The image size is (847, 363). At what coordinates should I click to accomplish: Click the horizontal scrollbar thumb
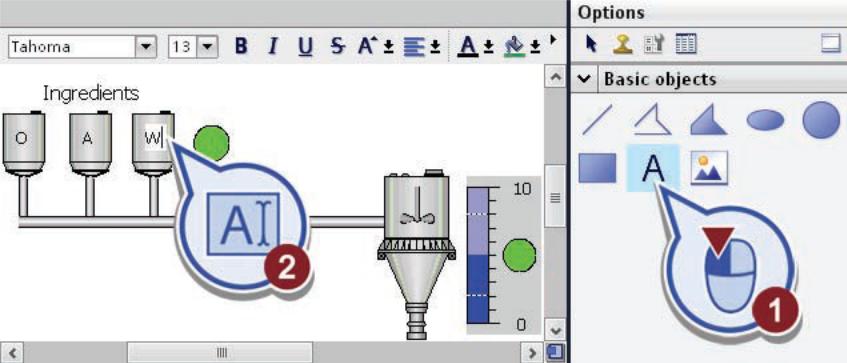pos(220,353)
